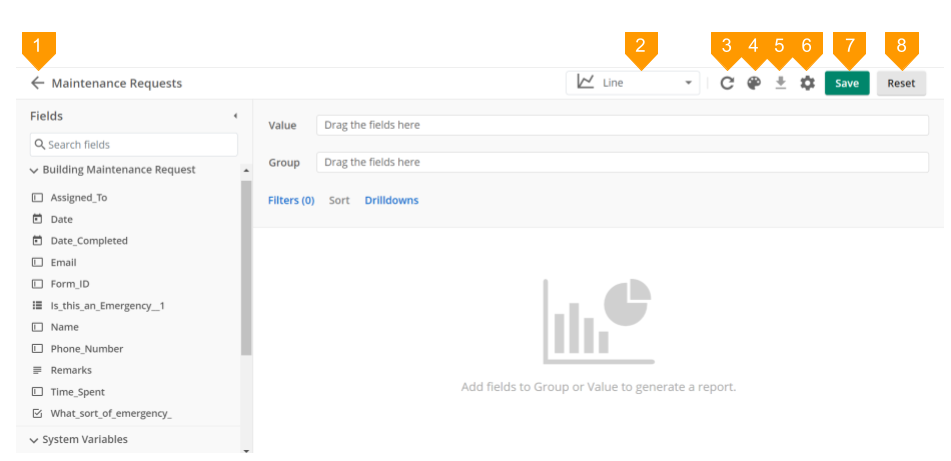Image resolution: width=951 pixels, height=461 pixels.
Task: Click the back arrow beside Maintenance Requests
Action: [x=38, y=83]
